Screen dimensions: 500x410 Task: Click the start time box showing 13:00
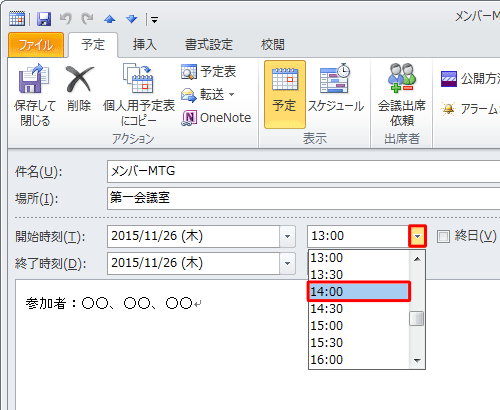tap(358, 236)
